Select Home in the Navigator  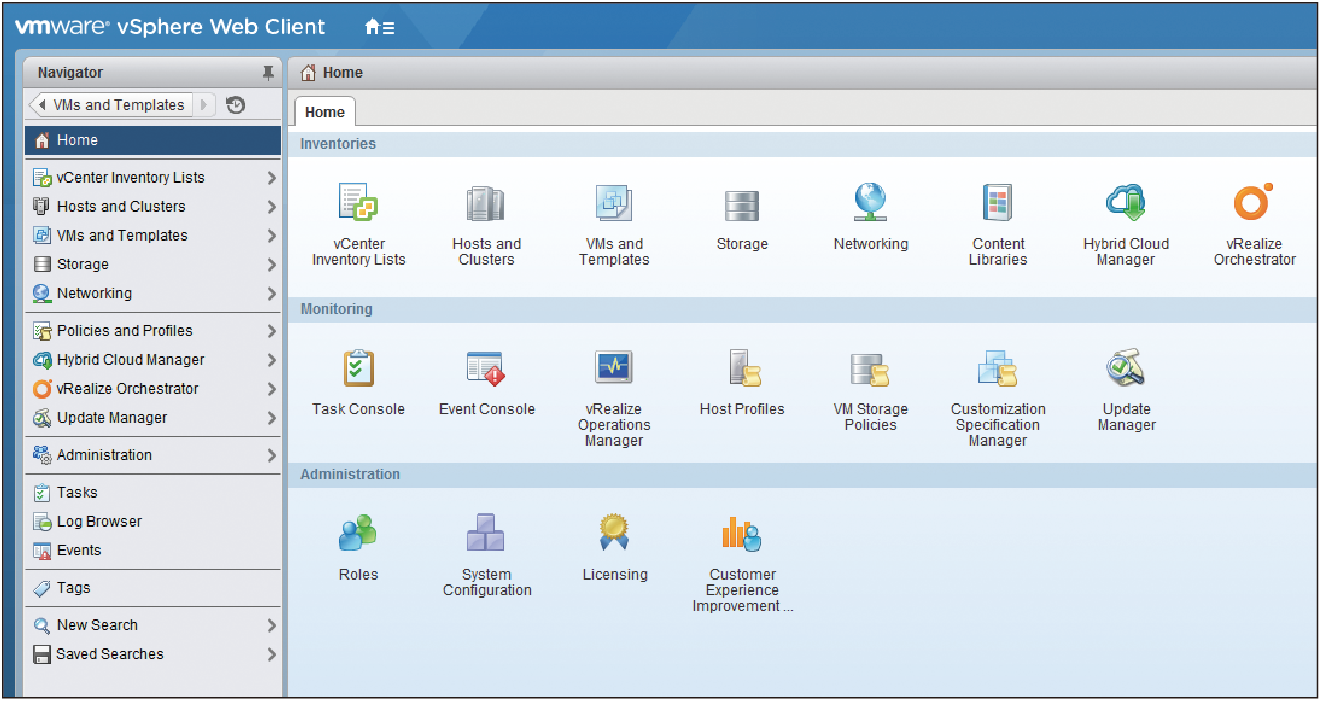tap(152, 140)
